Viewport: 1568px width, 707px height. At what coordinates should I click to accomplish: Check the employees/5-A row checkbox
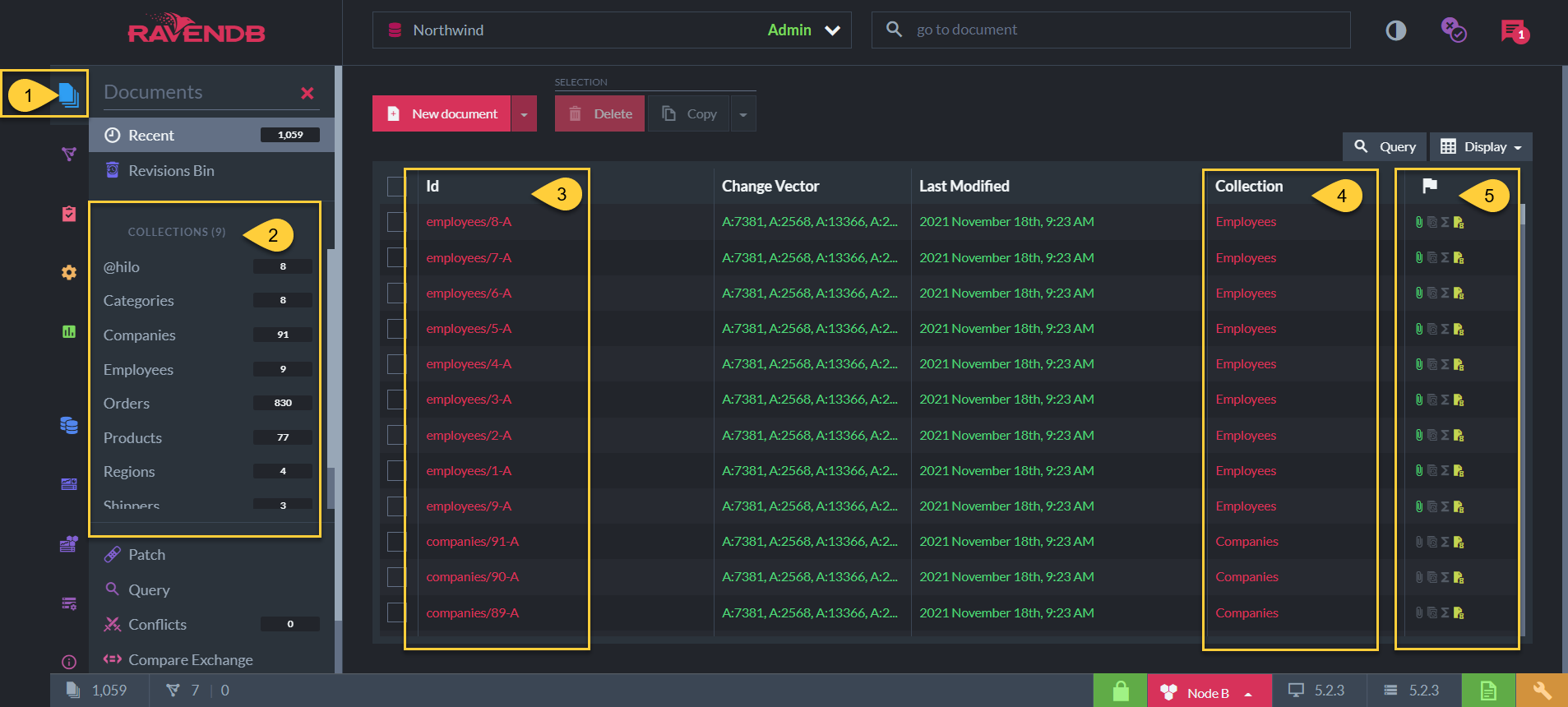pos(396,329)
